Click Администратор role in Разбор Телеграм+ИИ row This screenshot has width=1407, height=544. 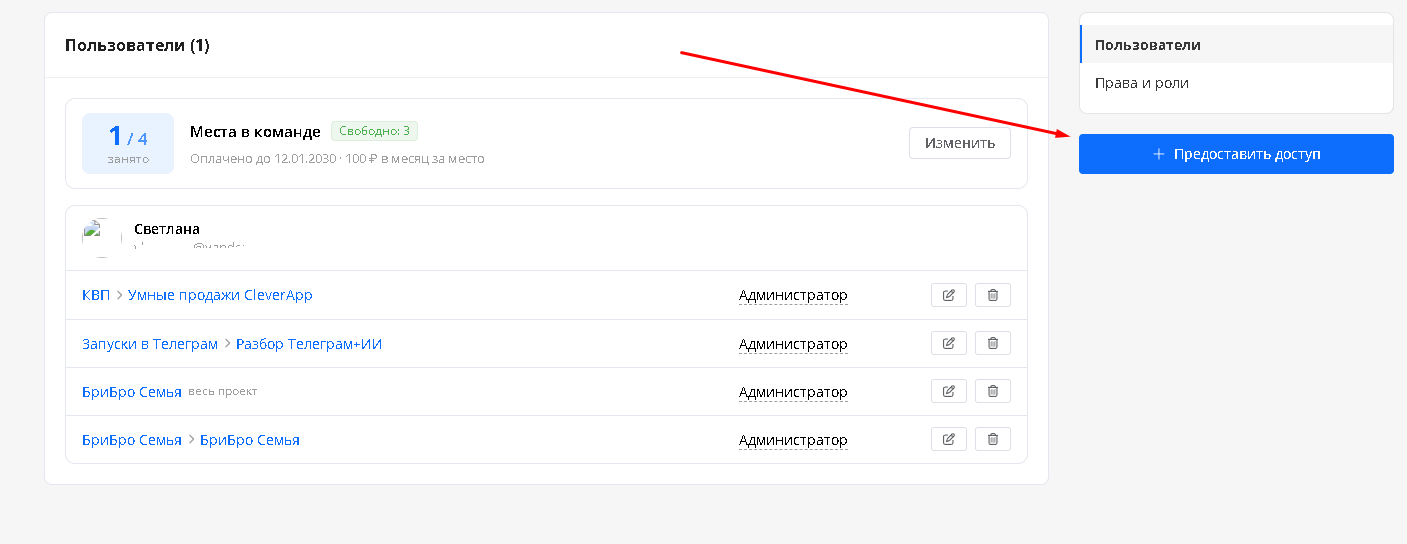pos(793,344)
